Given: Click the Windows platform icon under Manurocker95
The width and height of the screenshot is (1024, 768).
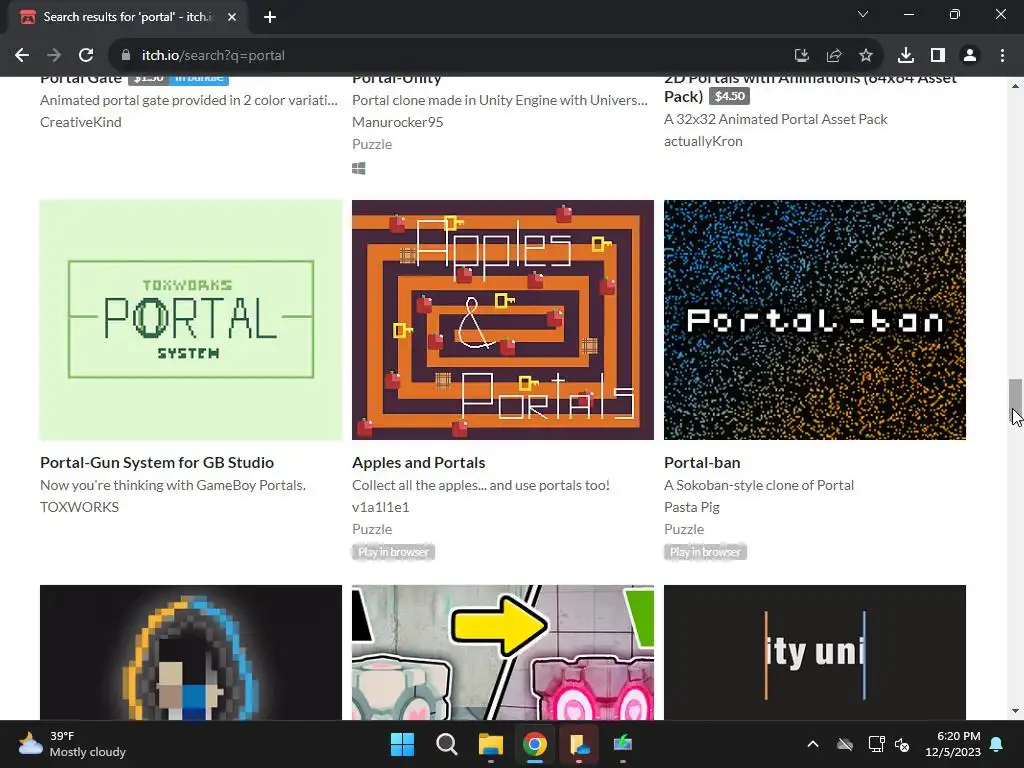Looking at the screenshot, I should point(359,168).
